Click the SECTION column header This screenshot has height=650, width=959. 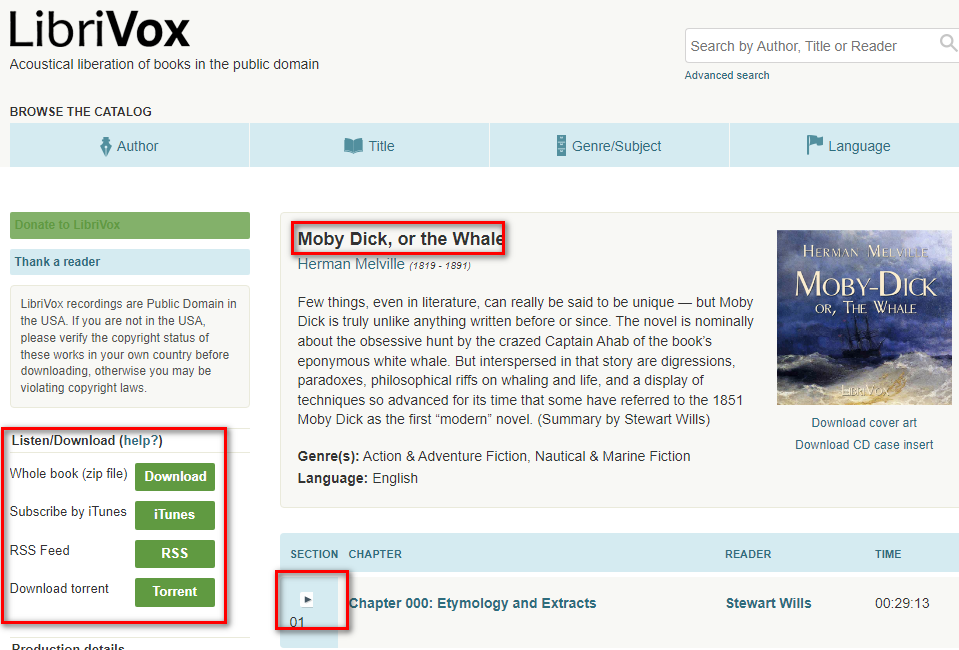pyautogui.click(x=314, y=554)
